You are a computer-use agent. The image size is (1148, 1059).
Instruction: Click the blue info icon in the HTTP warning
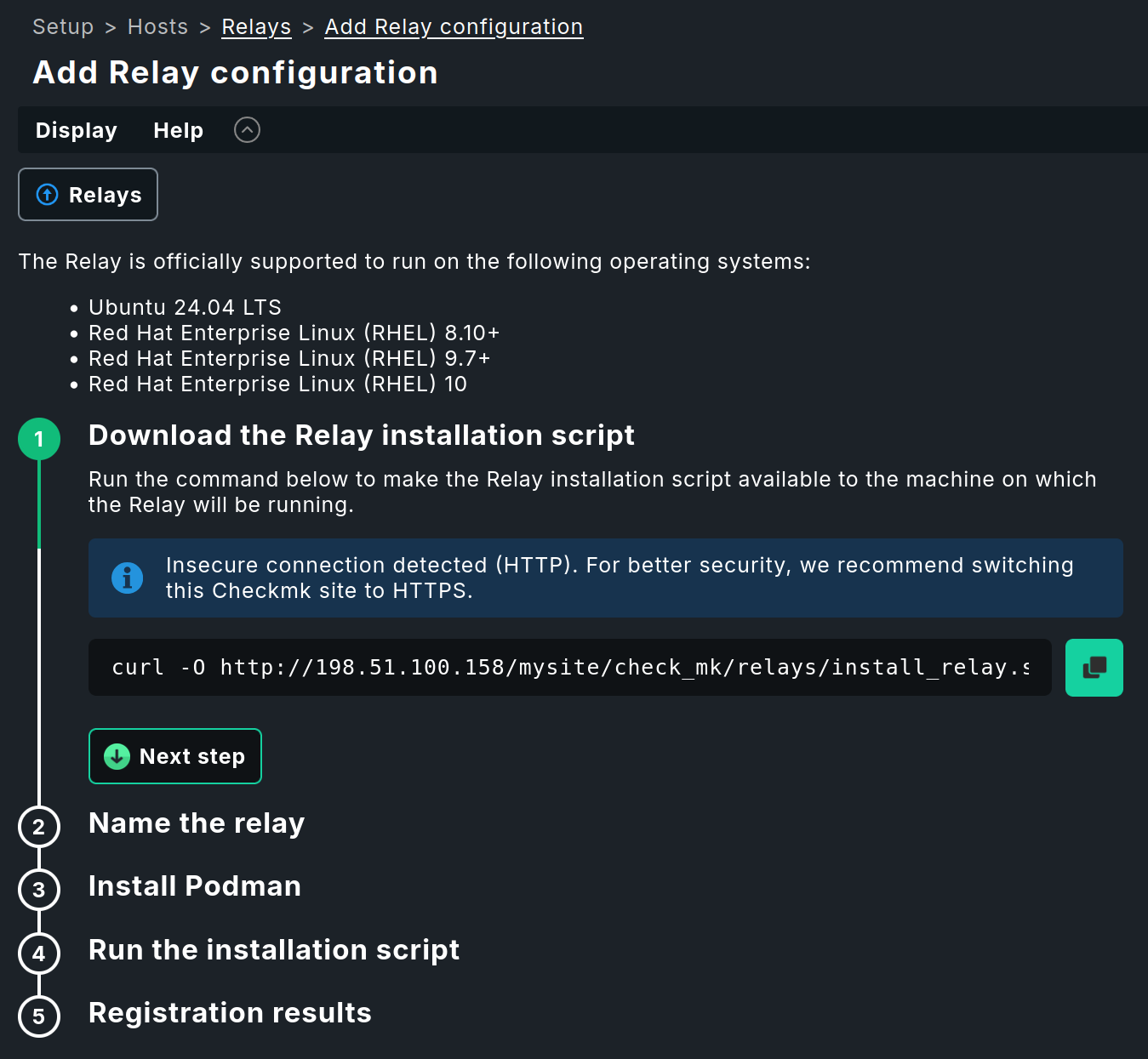(127, 578)
